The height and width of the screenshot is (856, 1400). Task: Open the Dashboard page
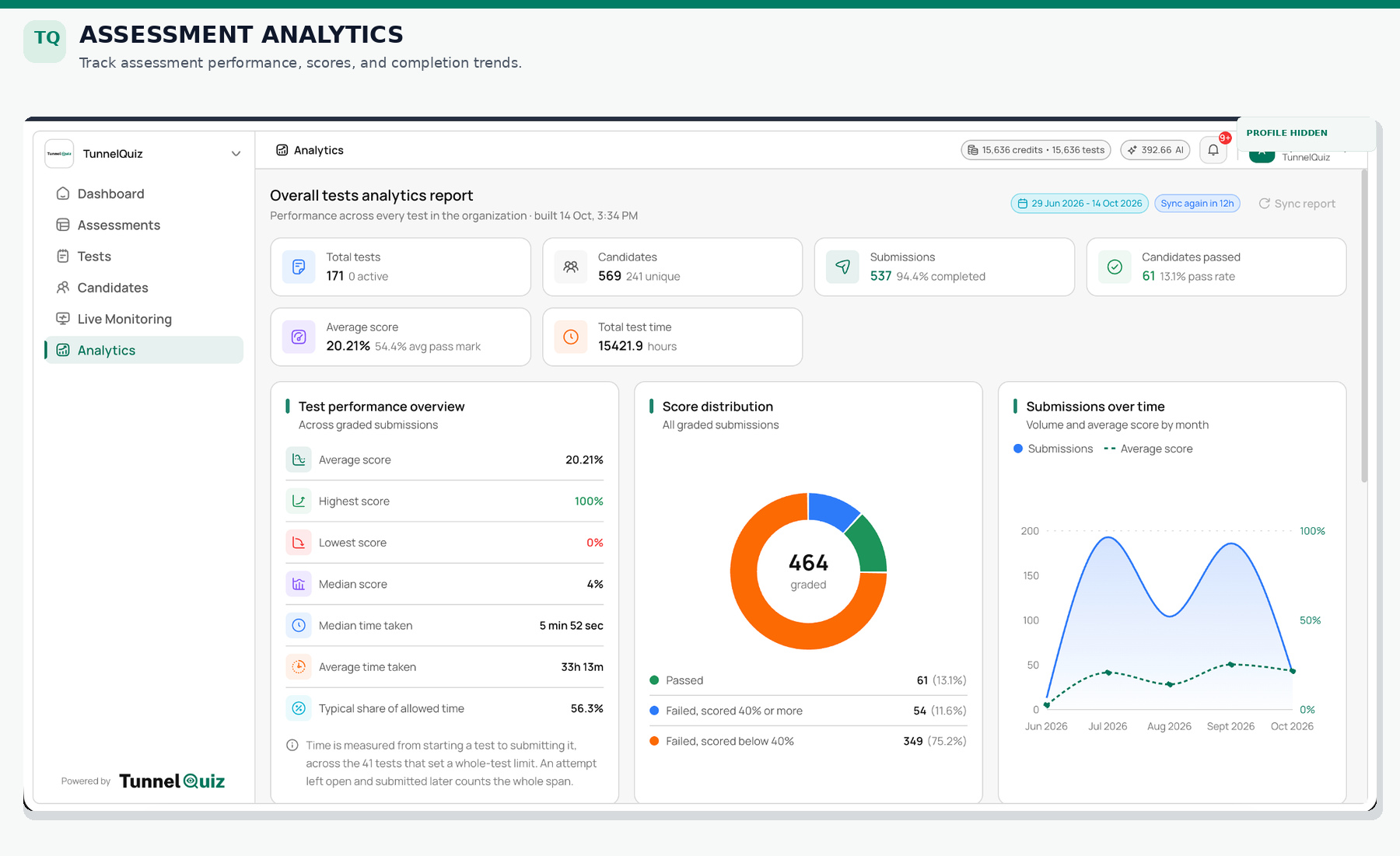coord(144,194)
